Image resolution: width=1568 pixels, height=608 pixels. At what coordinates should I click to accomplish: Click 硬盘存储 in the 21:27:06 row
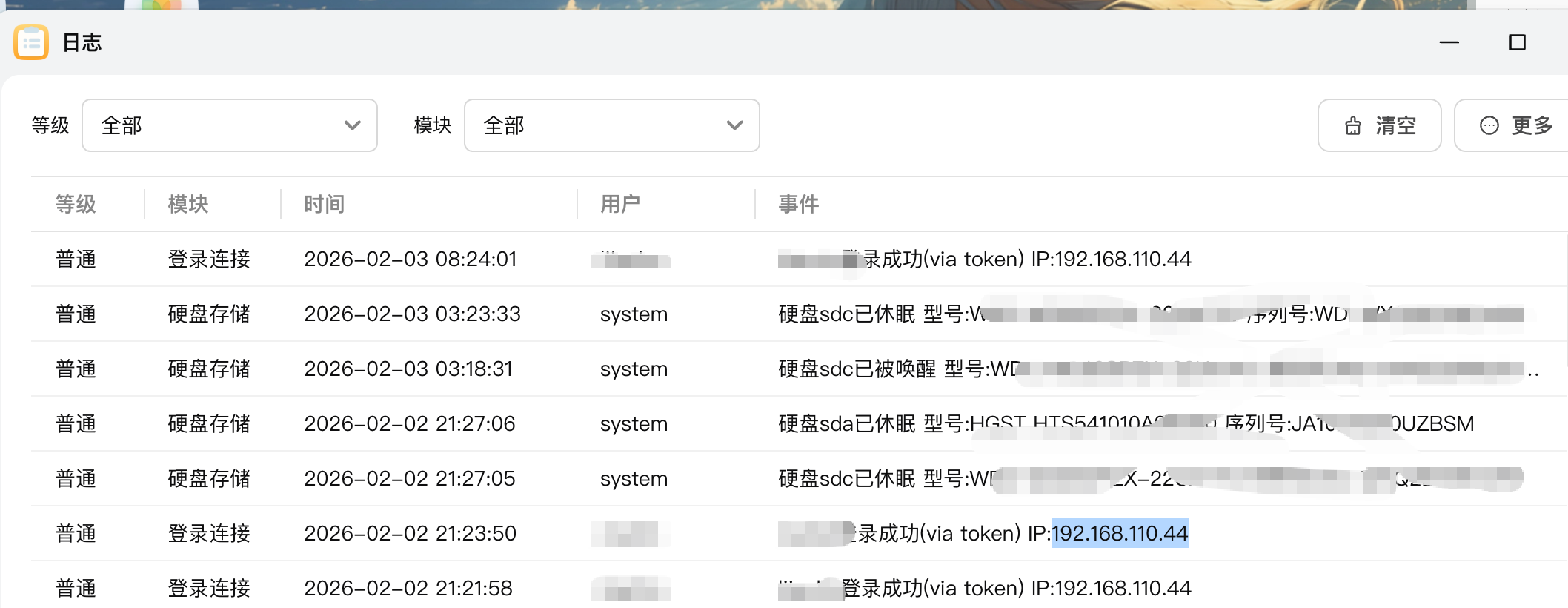pos(209,424)
